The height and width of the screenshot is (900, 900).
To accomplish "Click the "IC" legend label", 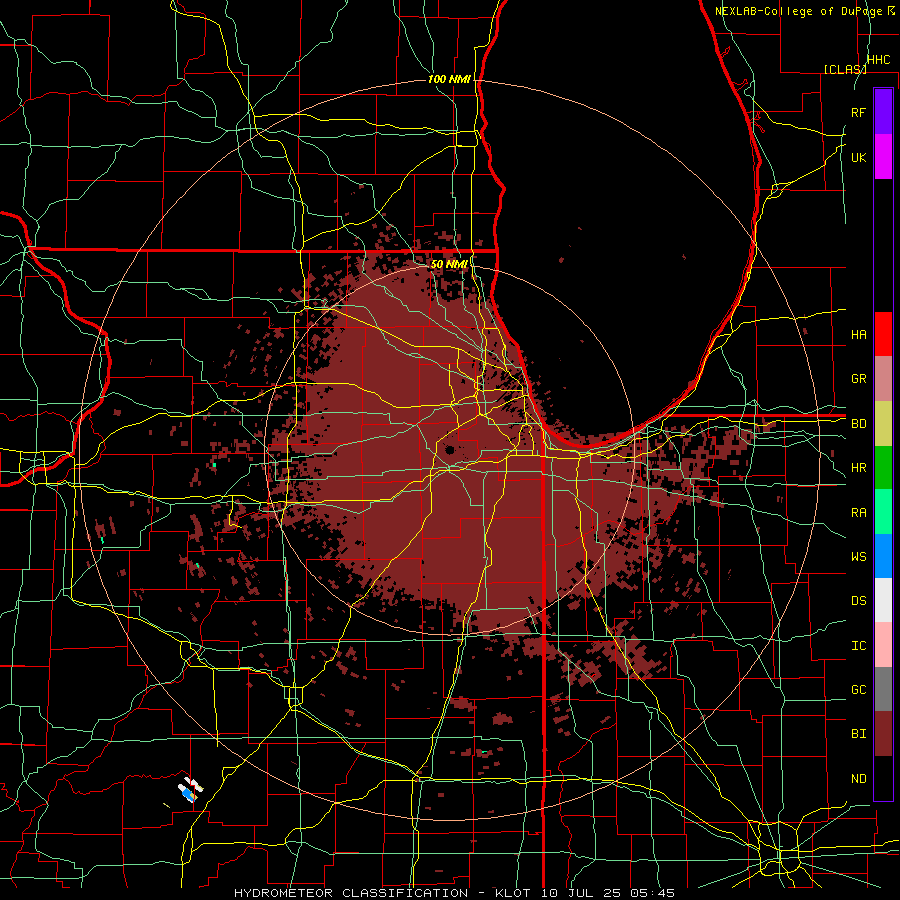I will pos(858,646).
